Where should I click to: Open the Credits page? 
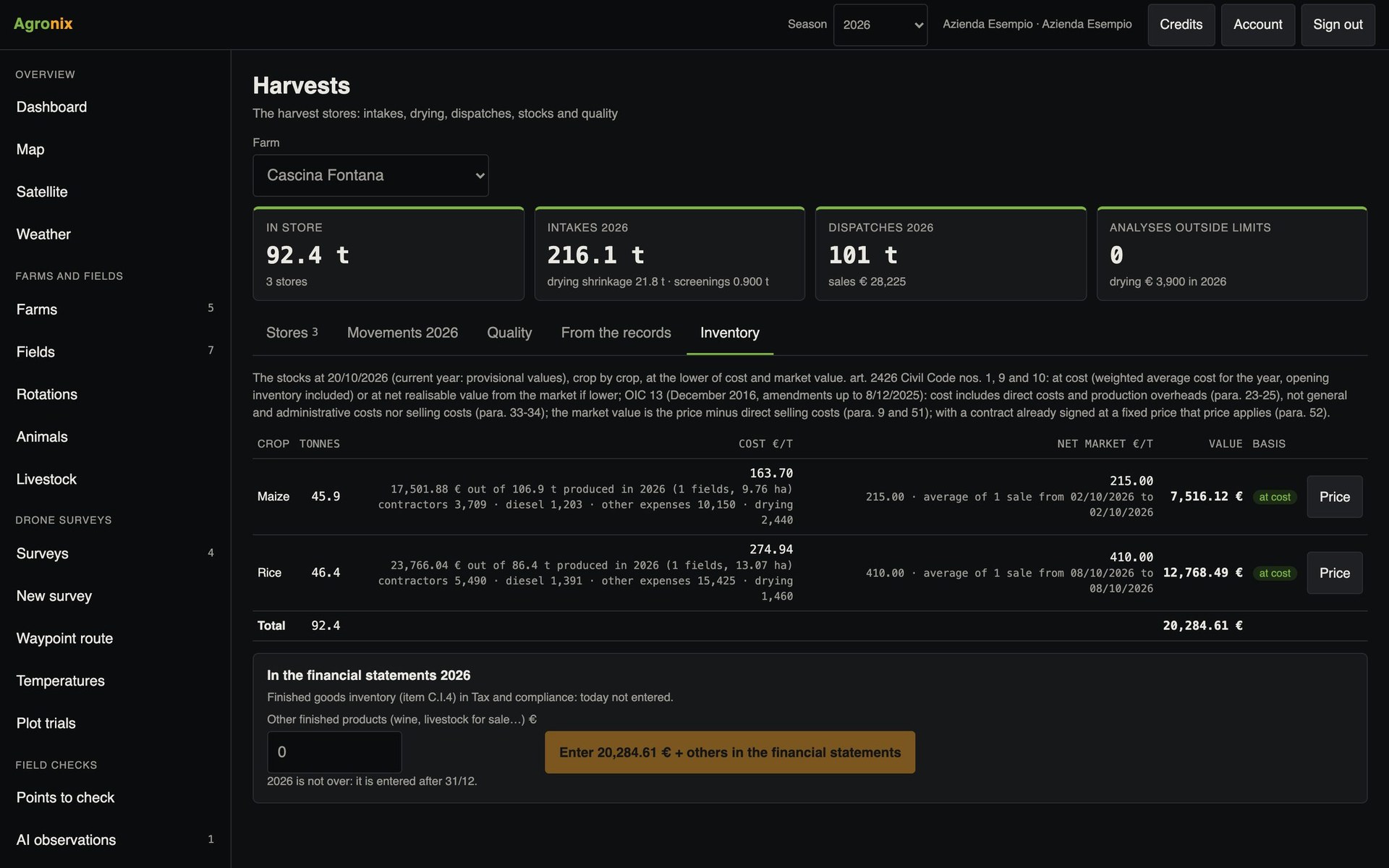1181,25
